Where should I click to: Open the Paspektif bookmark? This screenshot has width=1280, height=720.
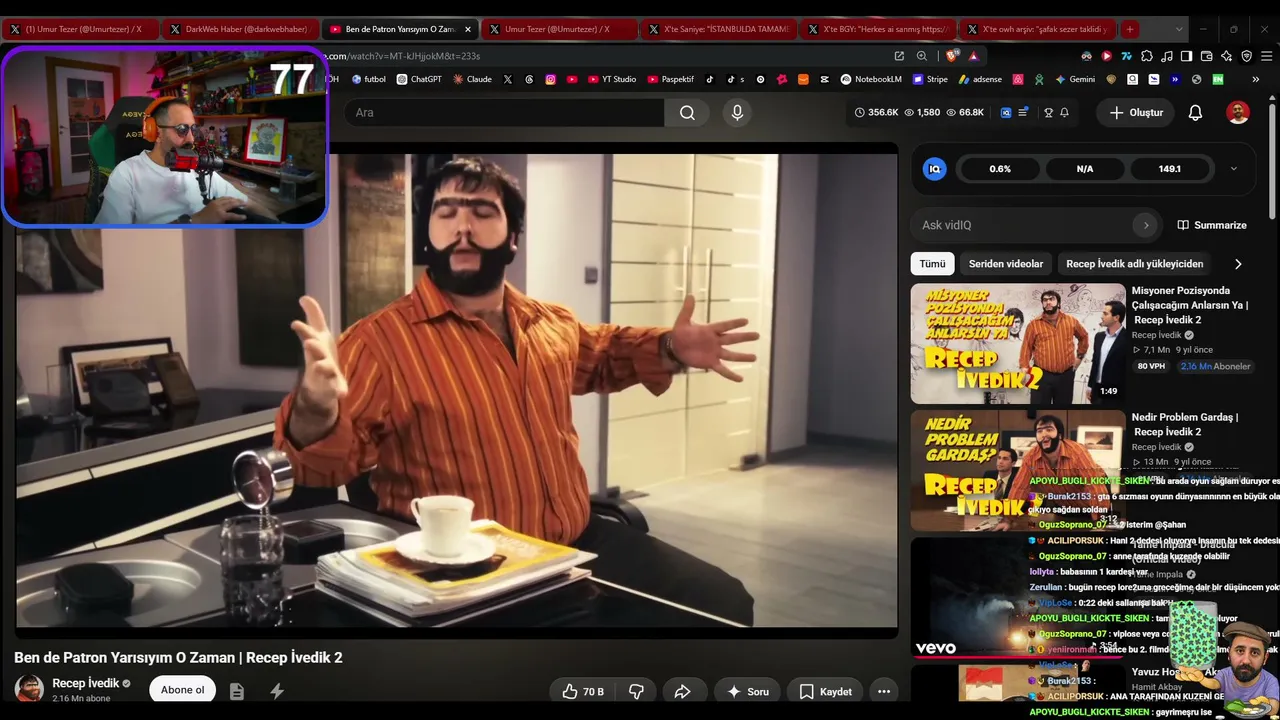point(671,79)
